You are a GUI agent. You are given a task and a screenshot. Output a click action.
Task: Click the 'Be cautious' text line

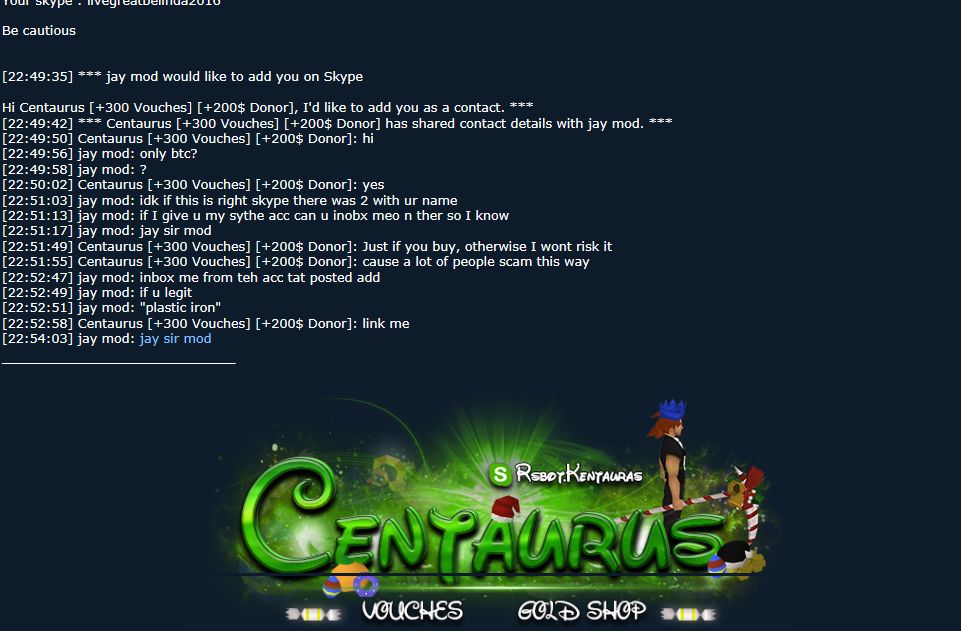pos(39,31)
